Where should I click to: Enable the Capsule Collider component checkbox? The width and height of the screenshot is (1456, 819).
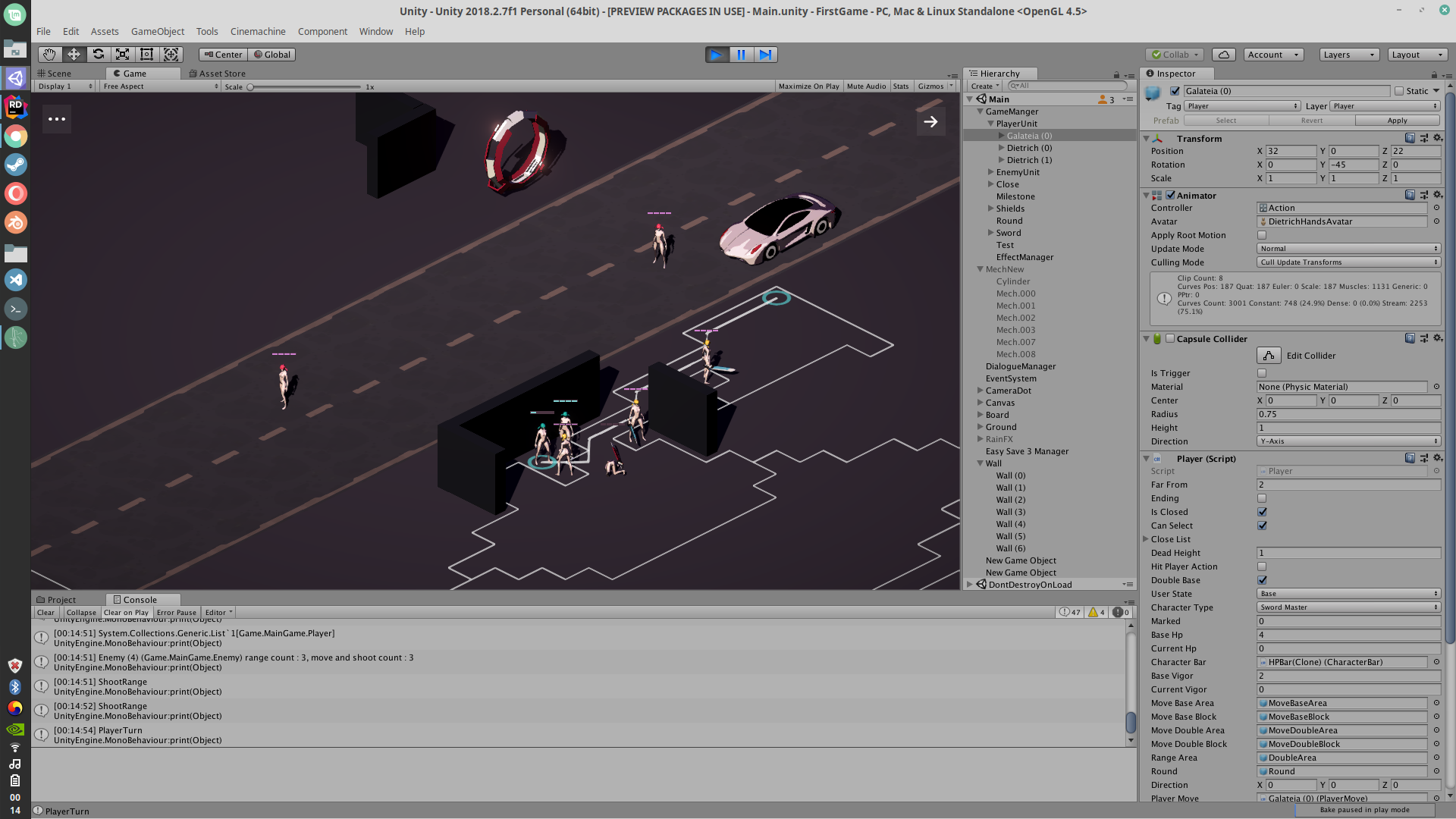click(x=1170, y=339)
